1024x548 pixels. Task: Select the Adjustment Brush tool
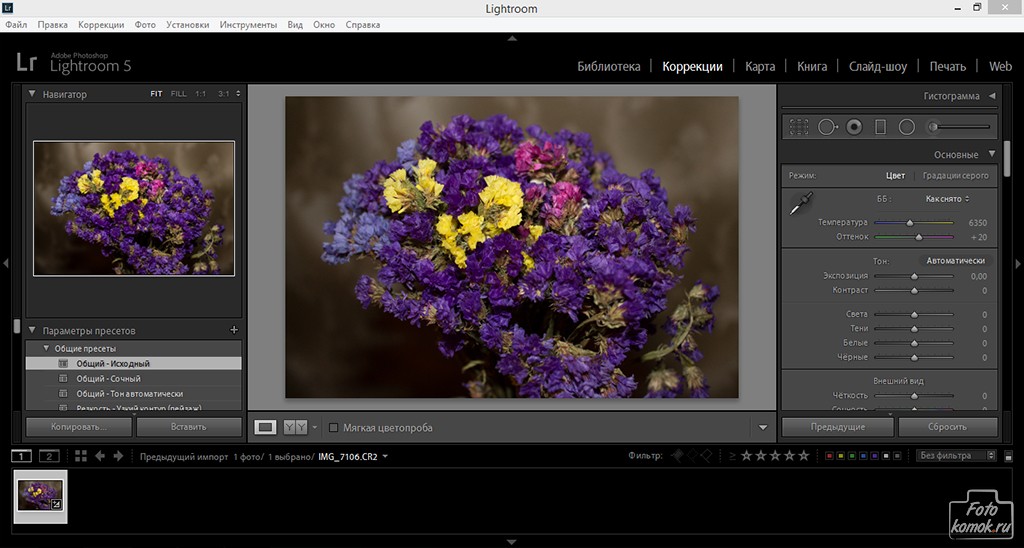pos(959,127)
